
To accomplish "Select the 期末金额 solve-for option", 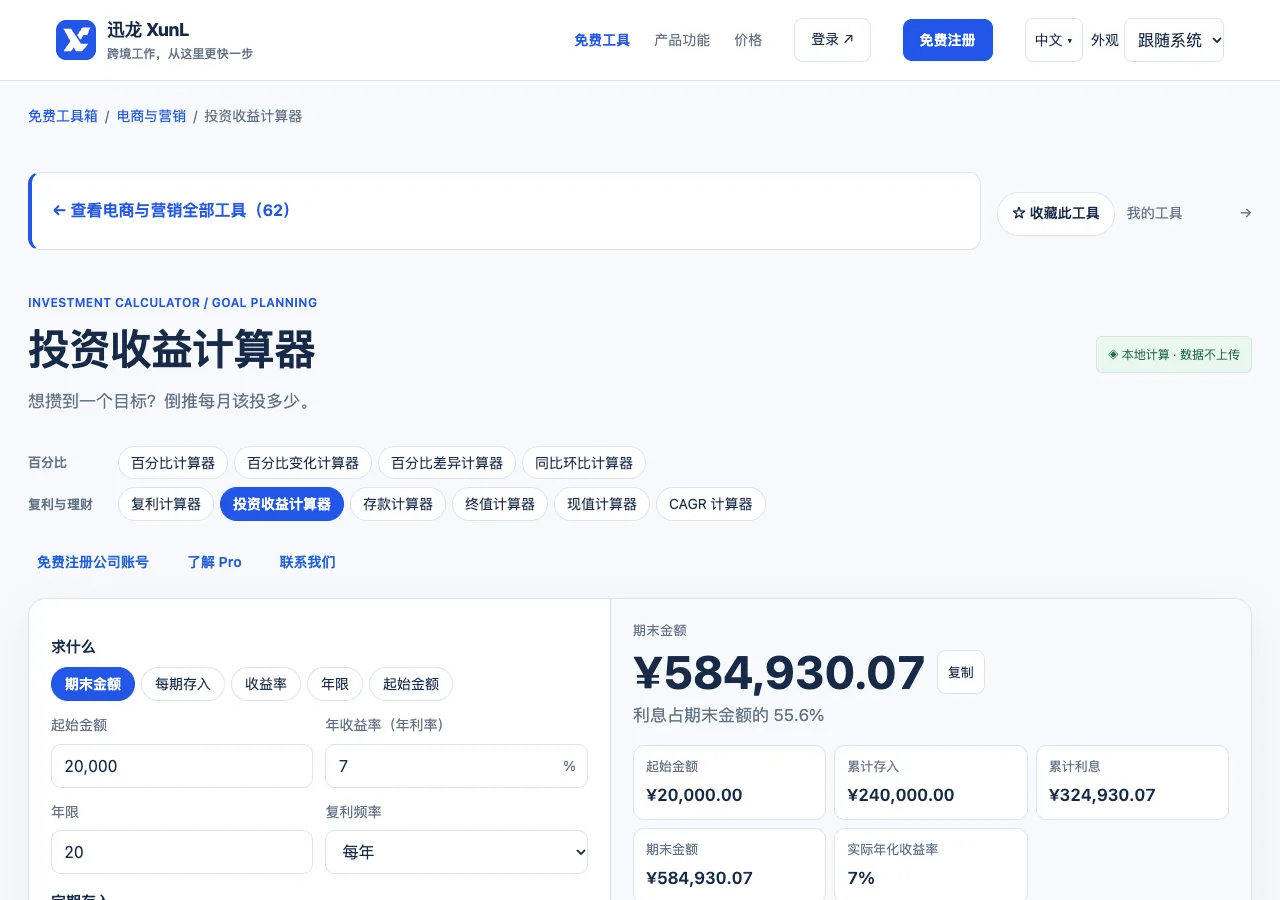I will 93,684.
